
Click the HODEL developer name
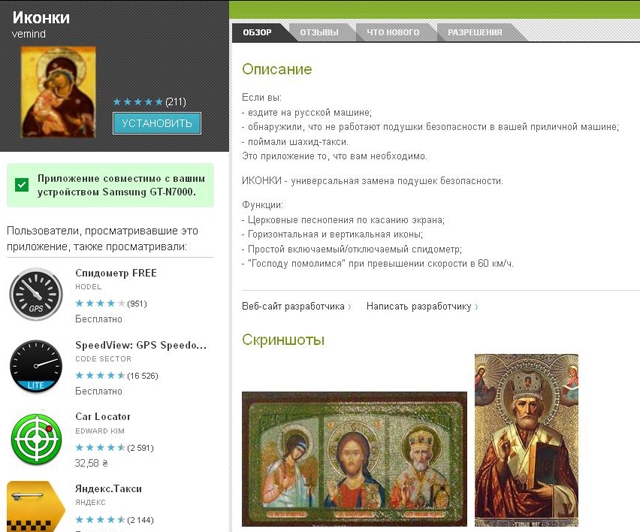click(88, 287)
